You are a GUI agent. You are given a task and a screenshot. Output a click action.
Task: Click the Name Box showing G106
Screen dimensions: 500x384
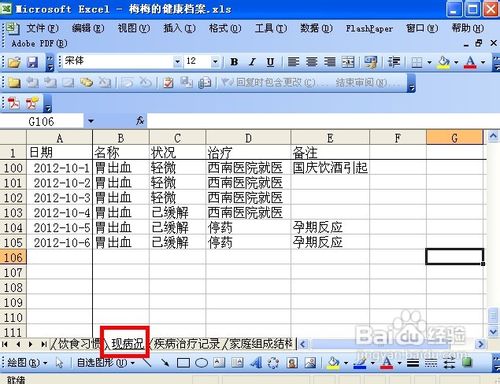41,121
